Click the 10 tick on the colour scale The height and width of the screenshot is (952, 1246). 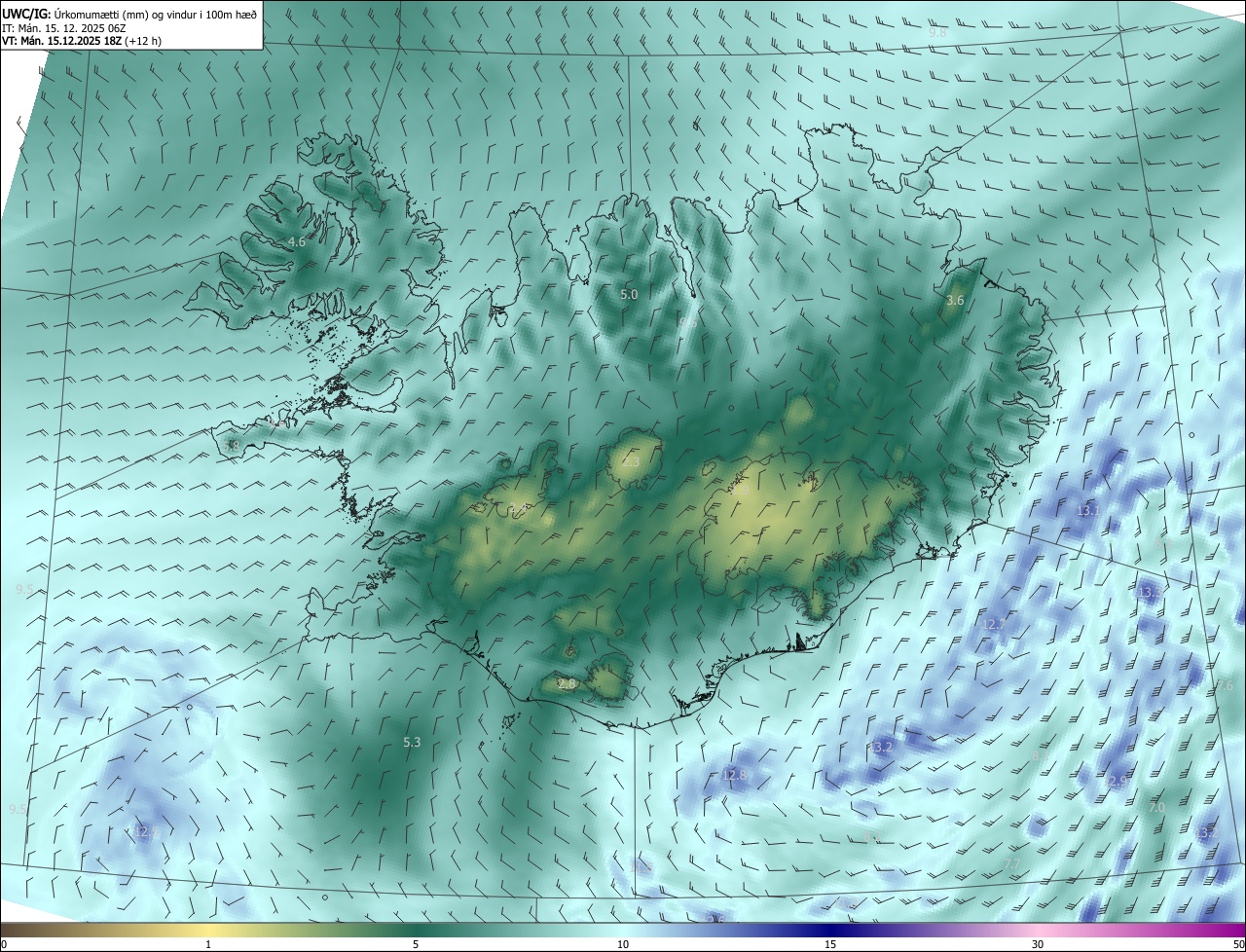pos(623,945)
